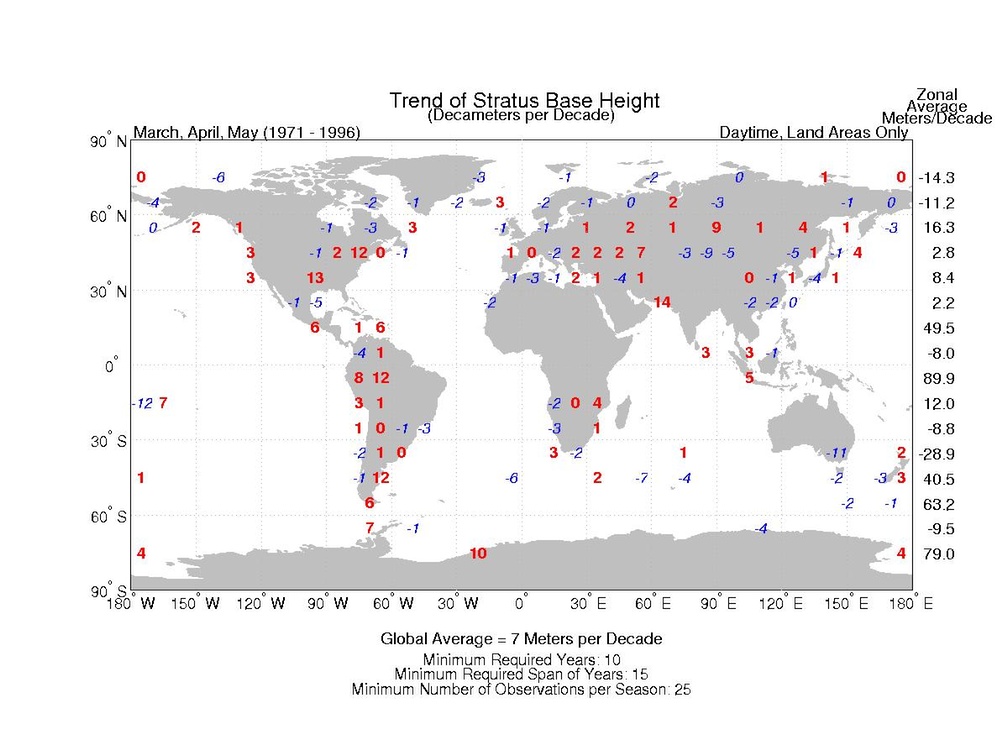Click the zonal average value 89.9
The image size is (1008, 756).
point(939,378)
